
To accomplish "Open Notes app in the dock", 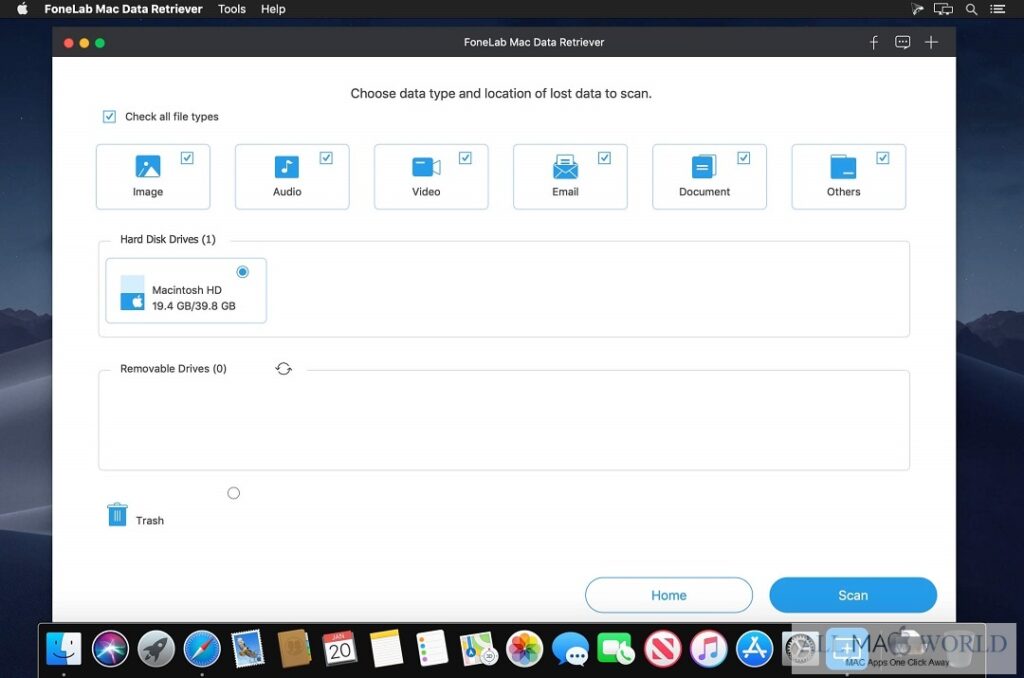I will click(x=386, y=649).
